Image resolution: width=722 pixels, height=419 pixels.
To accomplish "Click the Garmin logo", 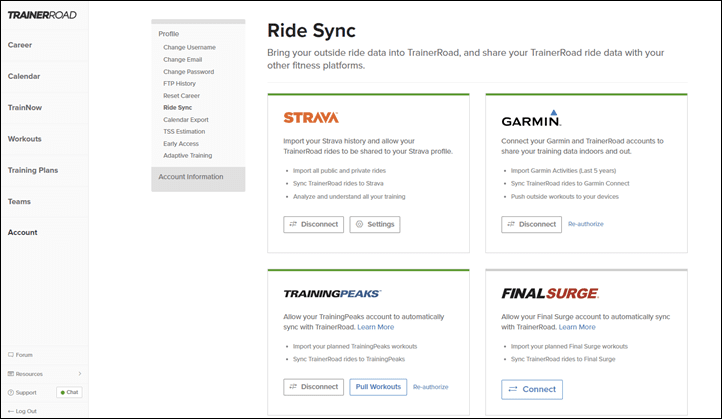I will click(531, 118).
